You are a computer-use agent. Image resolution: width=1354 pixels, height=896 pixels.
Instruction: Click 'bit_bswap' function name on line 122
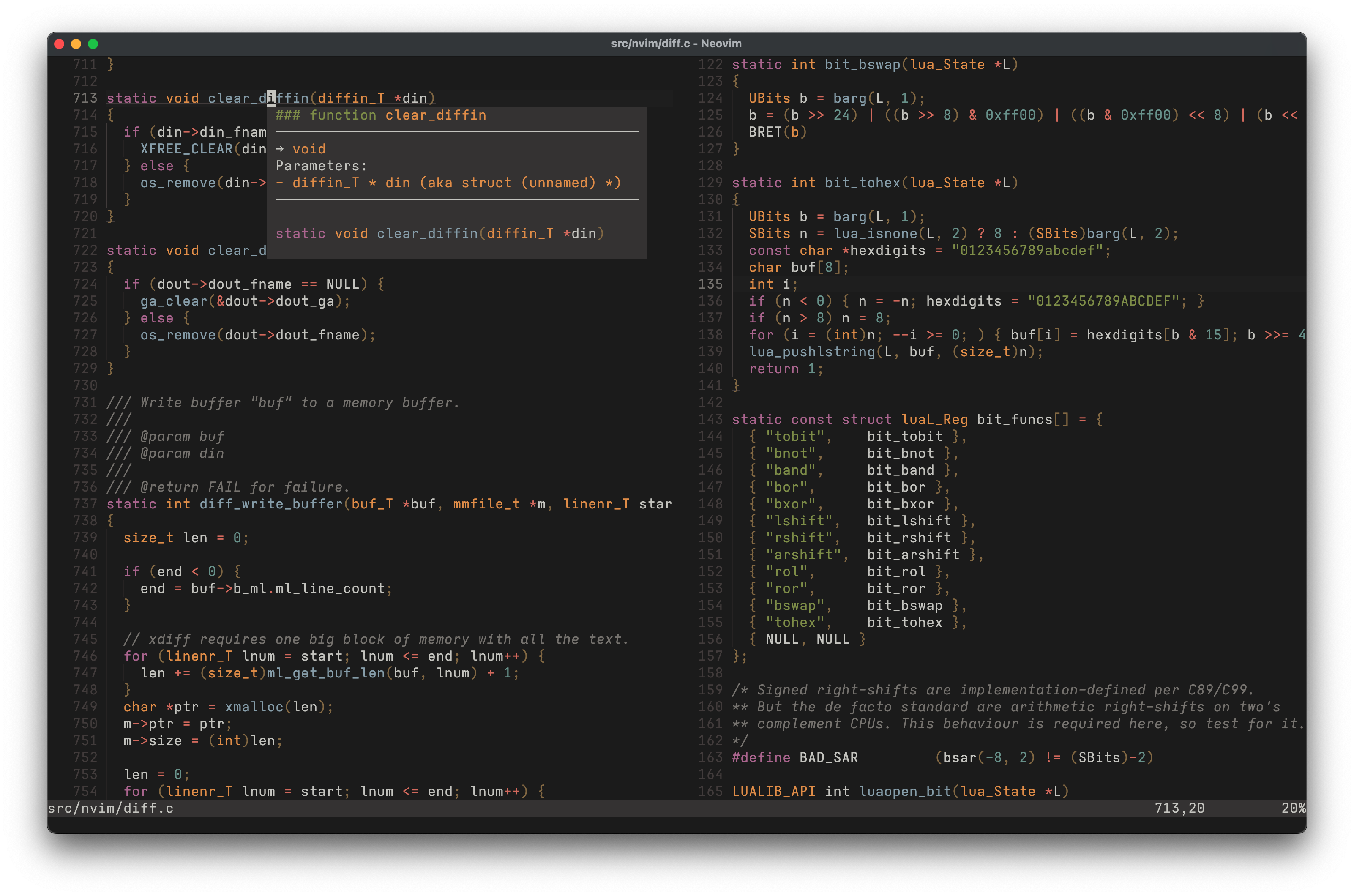pyautogui.click(x=862, y=65)
